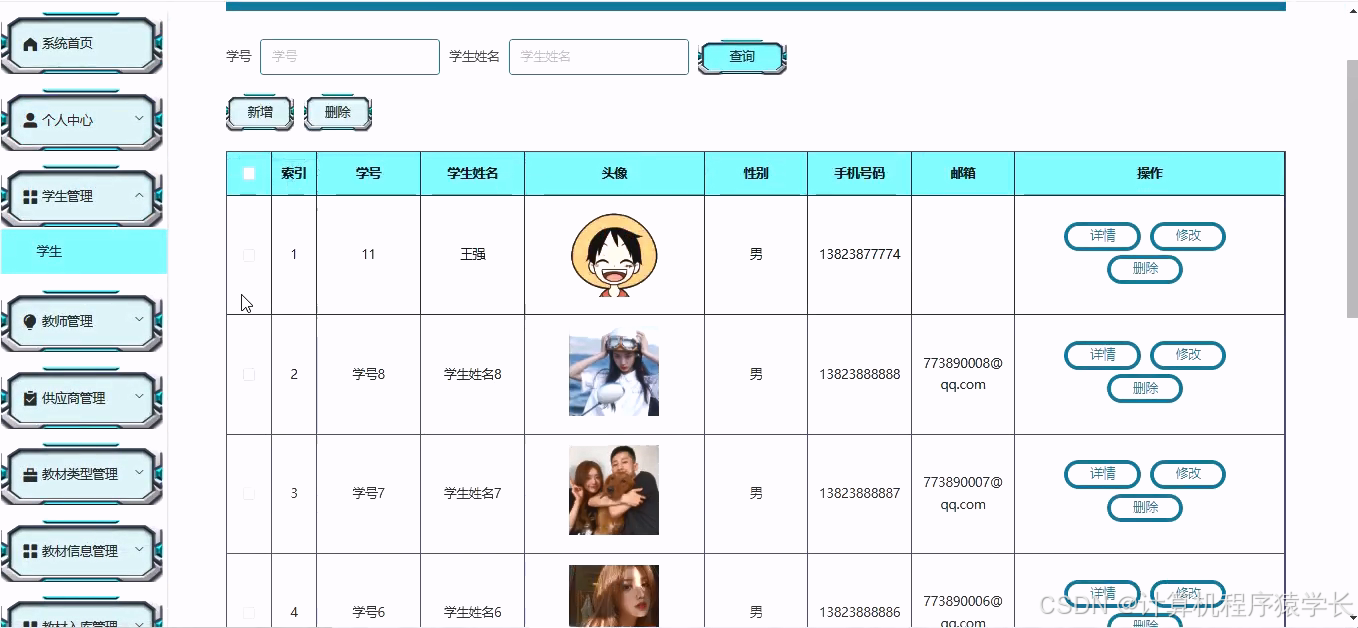
Task: Click 删除 in row 学生姓名8
Action: point(1145,388)
